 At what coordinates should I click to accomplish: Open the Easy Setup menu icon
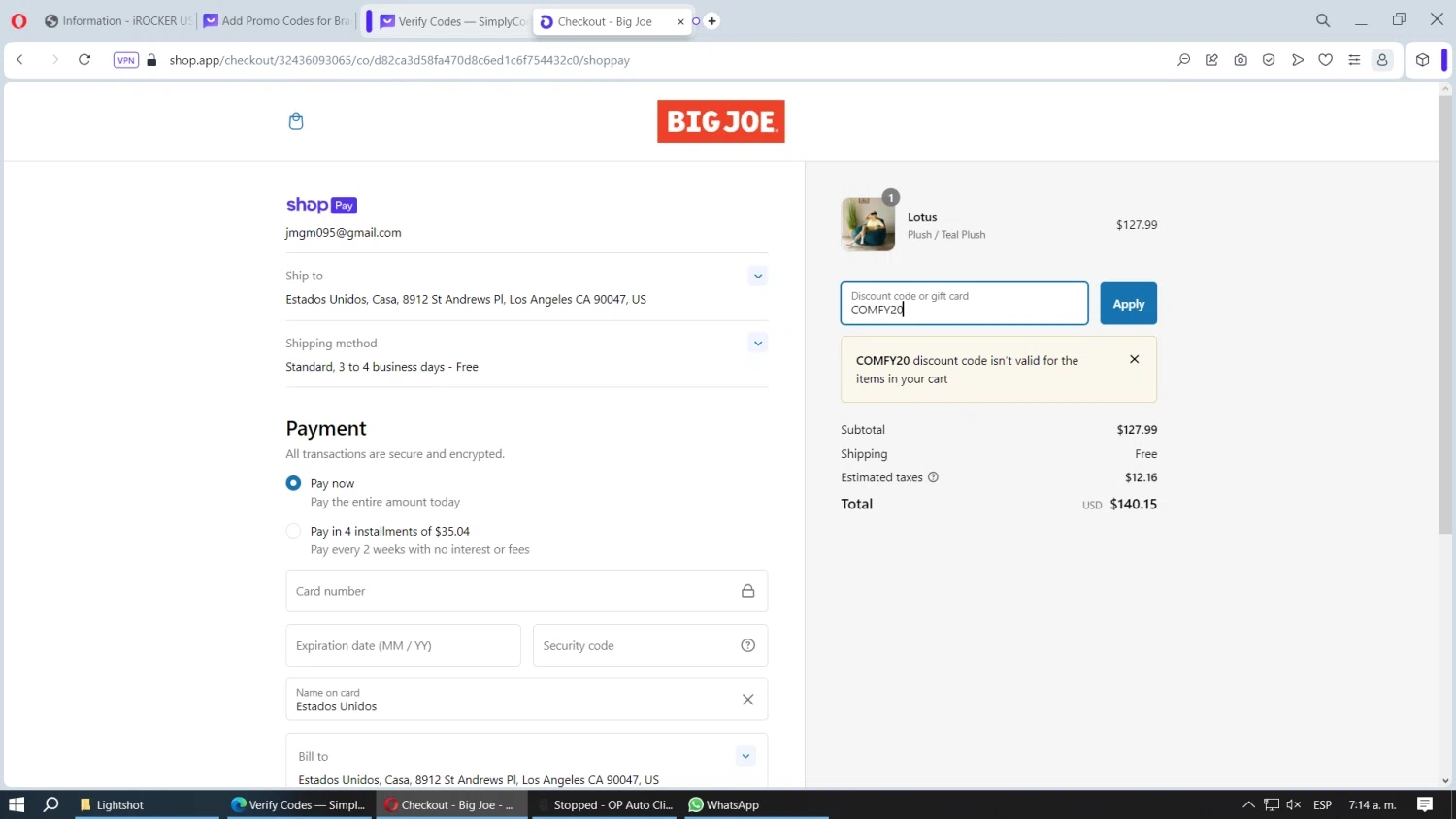(1354, 60)
